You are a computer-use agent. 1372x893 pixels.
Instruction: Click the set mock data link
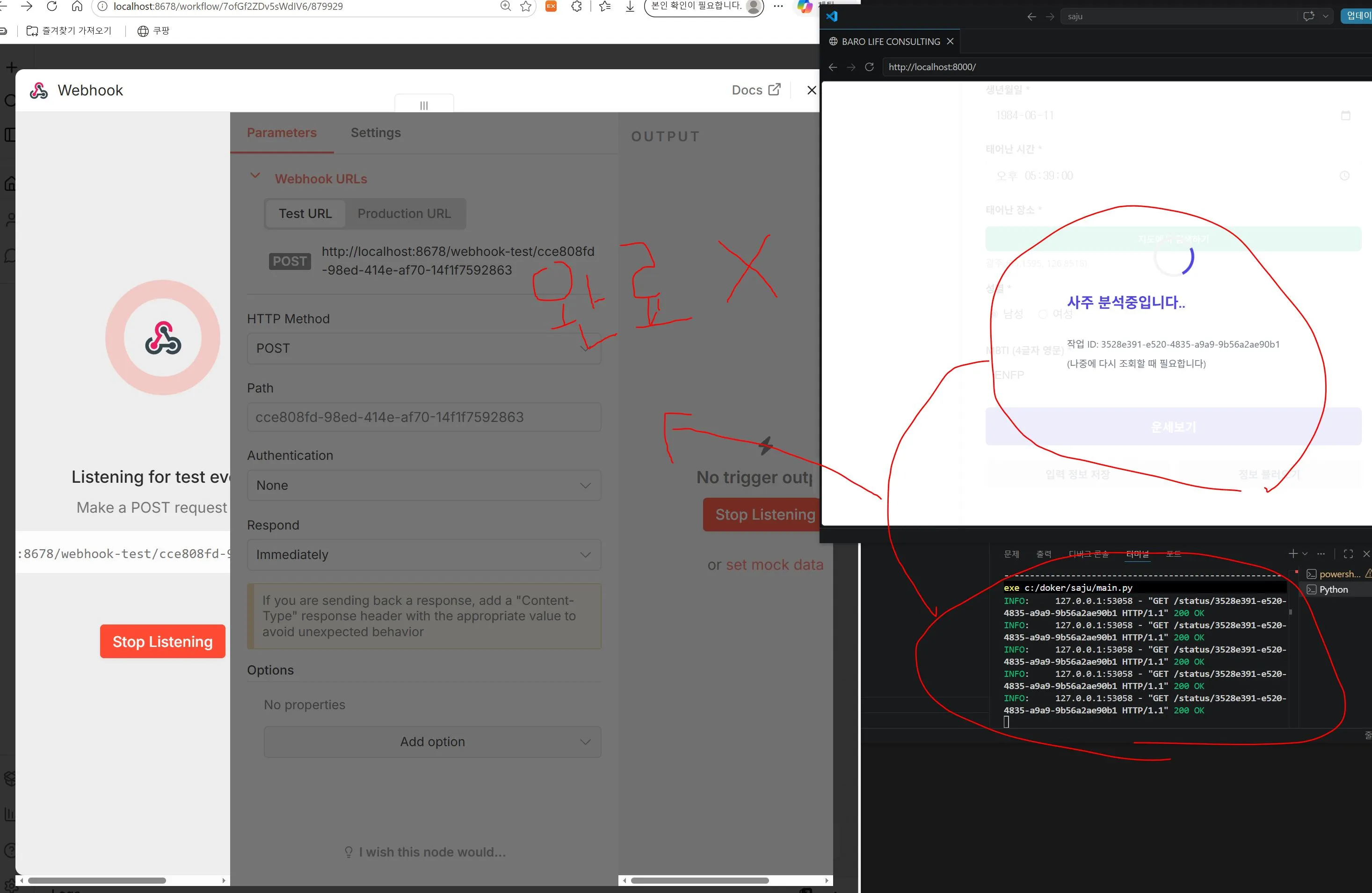pyautogui.click(x=774, y=565)
